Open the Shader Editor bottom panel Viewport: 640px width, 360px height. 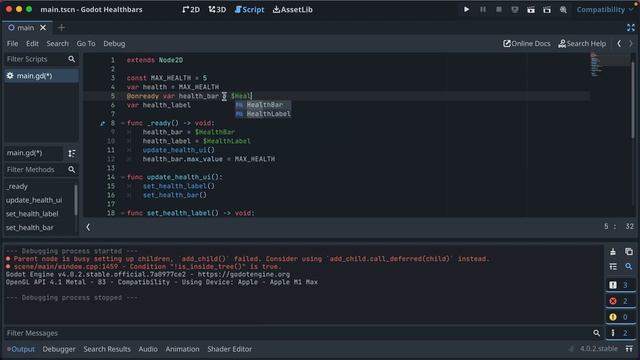pos(229,349)
